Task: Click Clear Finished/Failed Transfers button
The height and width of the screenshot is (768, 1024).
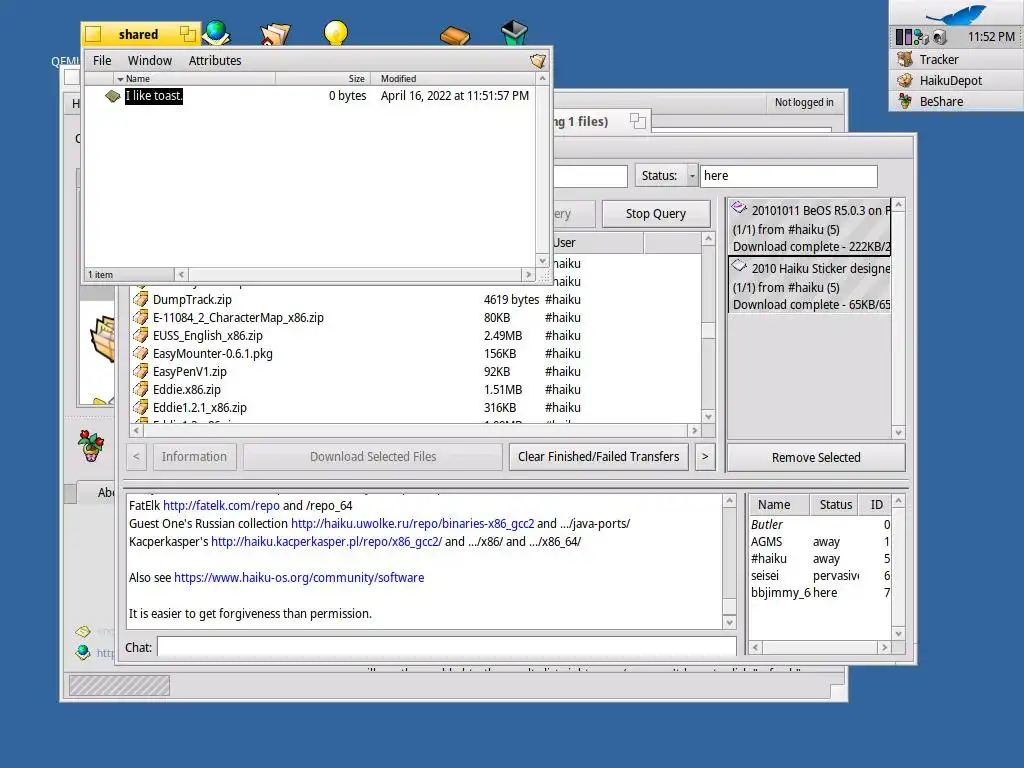Action: click(x=598, y=456)
